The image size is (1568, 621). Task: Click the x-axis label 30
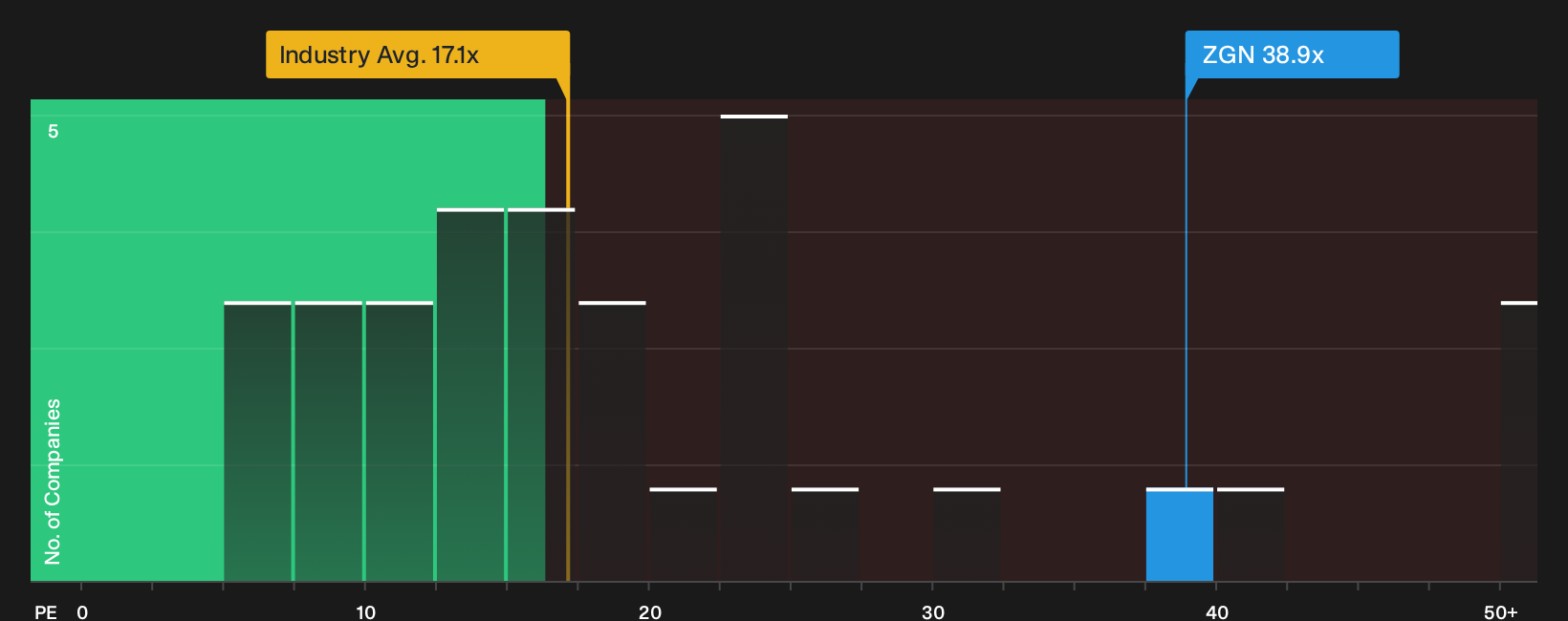[933, 611]
